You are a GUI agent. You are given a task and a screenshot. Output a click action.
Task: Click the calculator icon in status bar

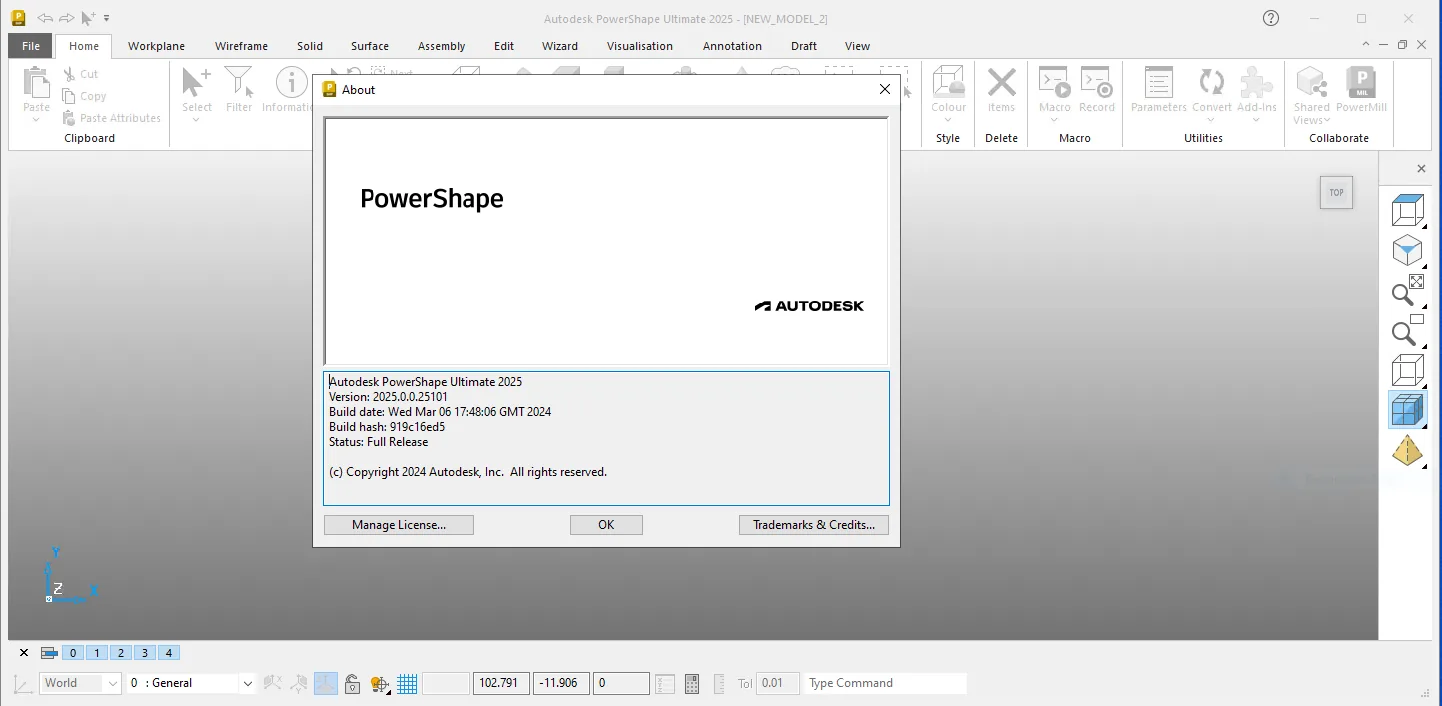tap(691, 684)
